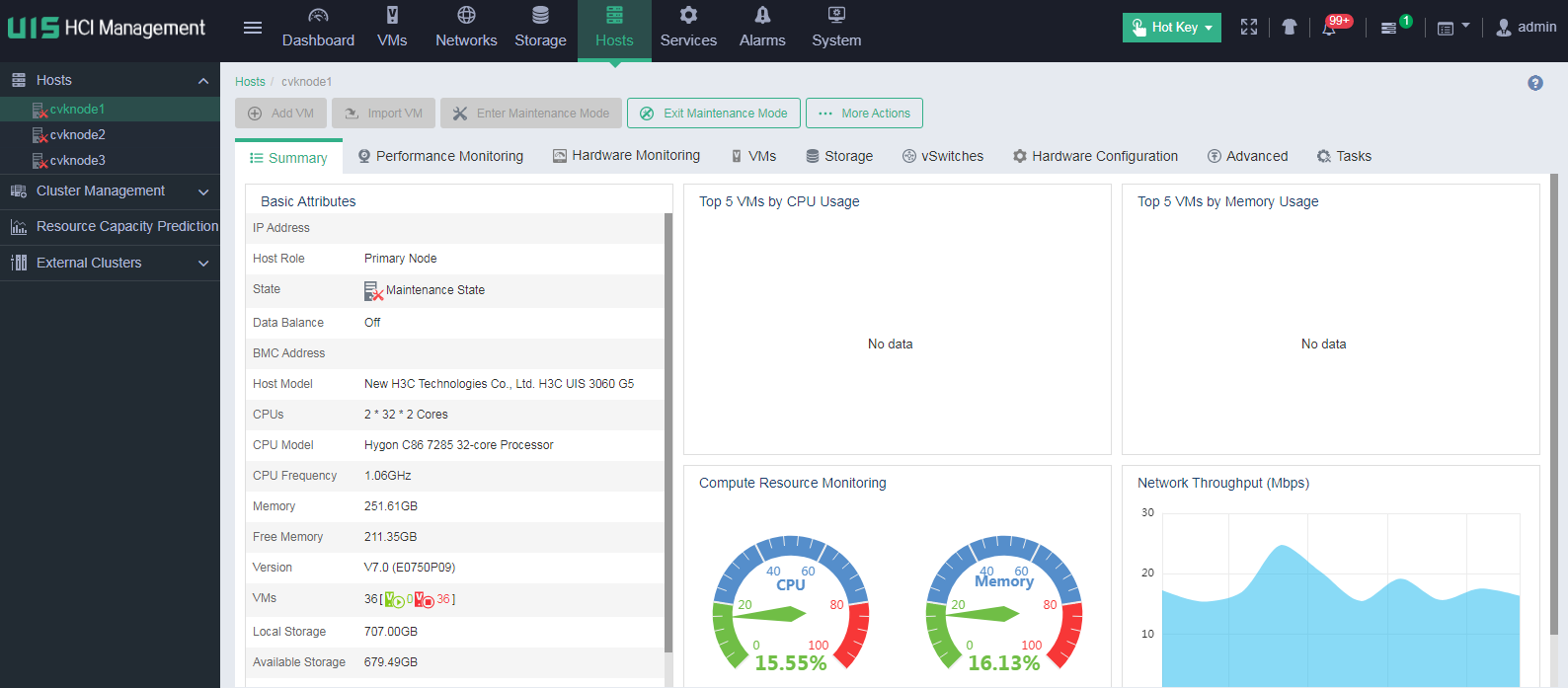Open the Hardware Configuration tab

coord(1095,156)
